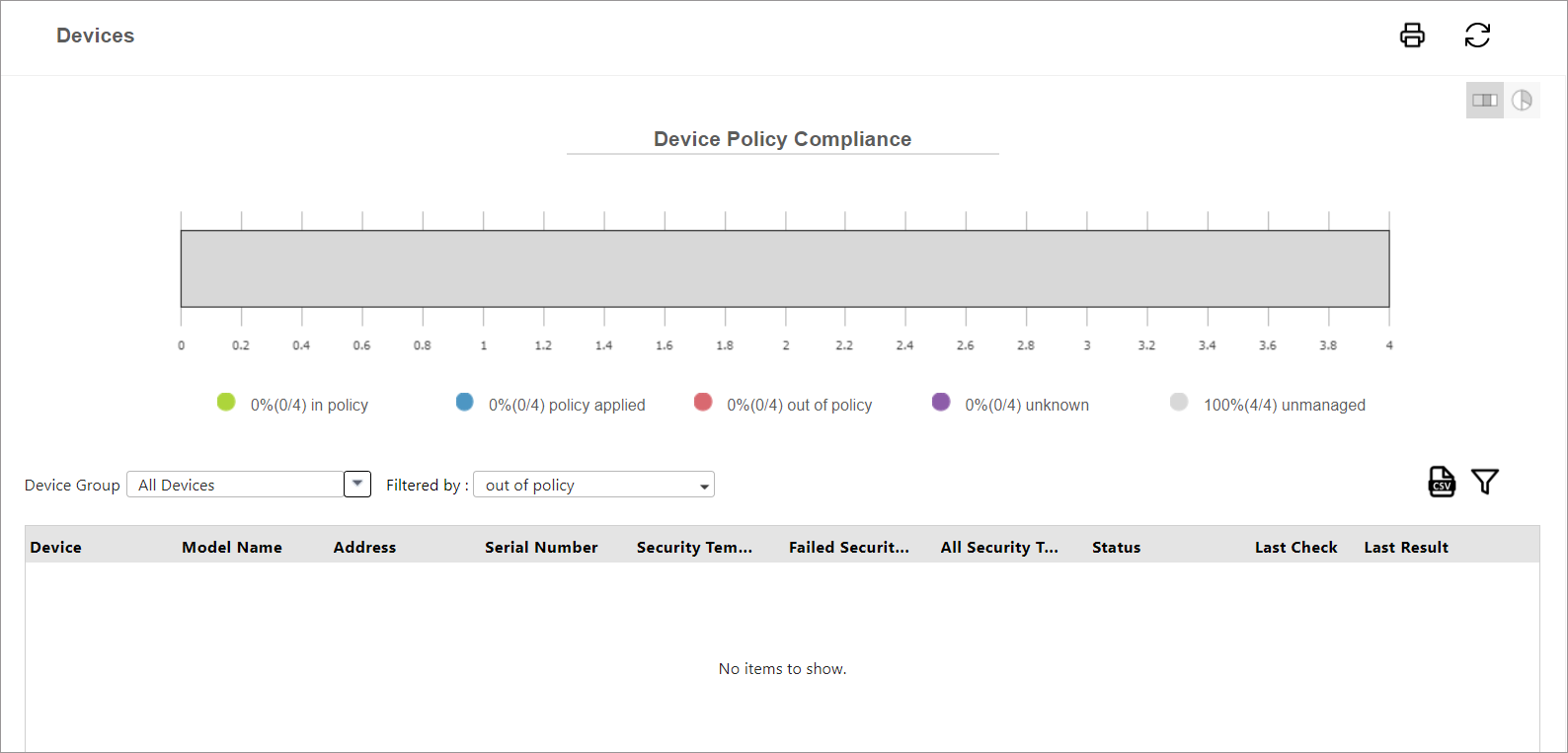This screenshot has height=753, width=1568.
Task: Click red out of policy legend dot
Action: click(703, 402)
